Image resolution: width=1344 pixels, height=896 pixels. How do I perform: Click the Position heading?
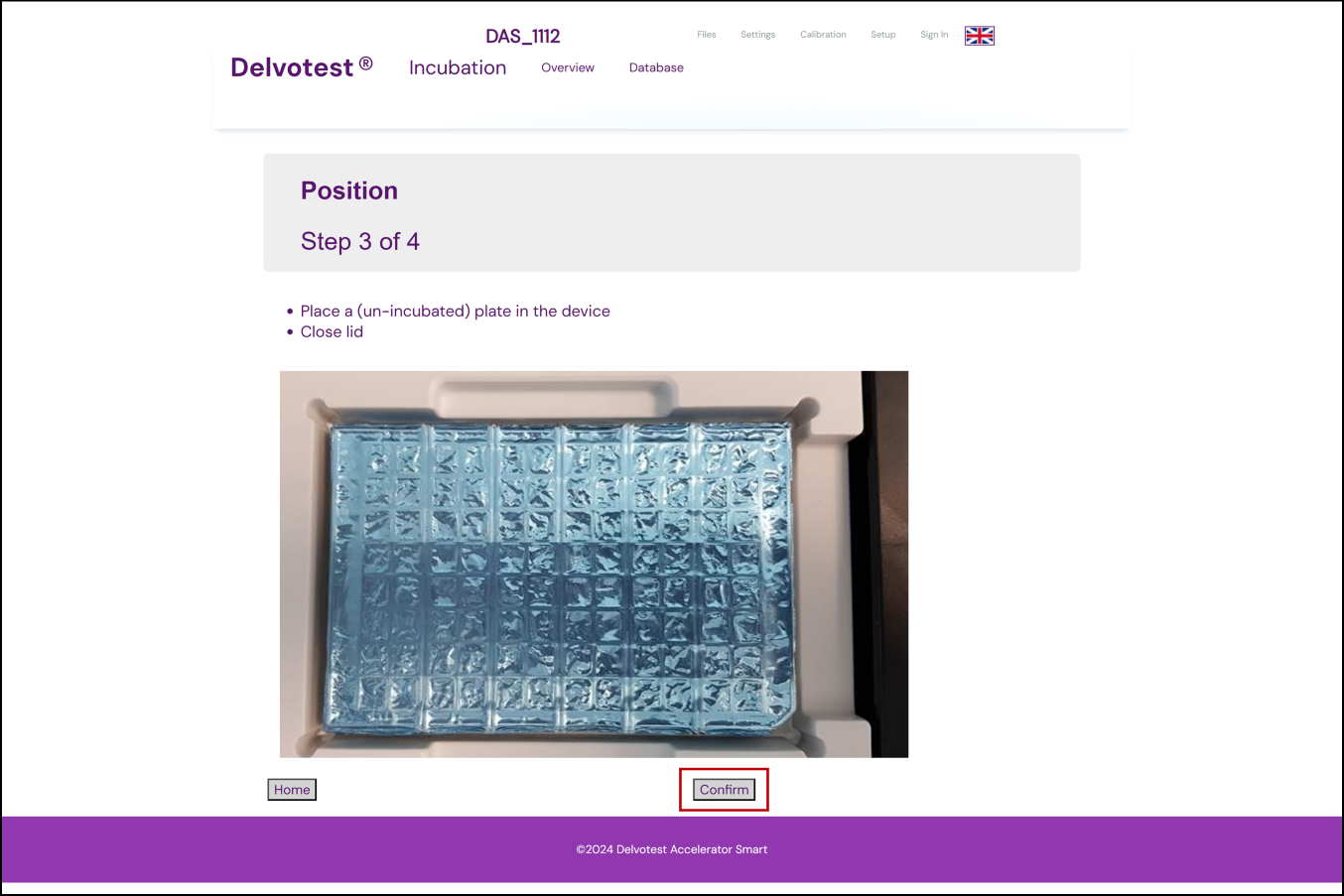point(349,191)
